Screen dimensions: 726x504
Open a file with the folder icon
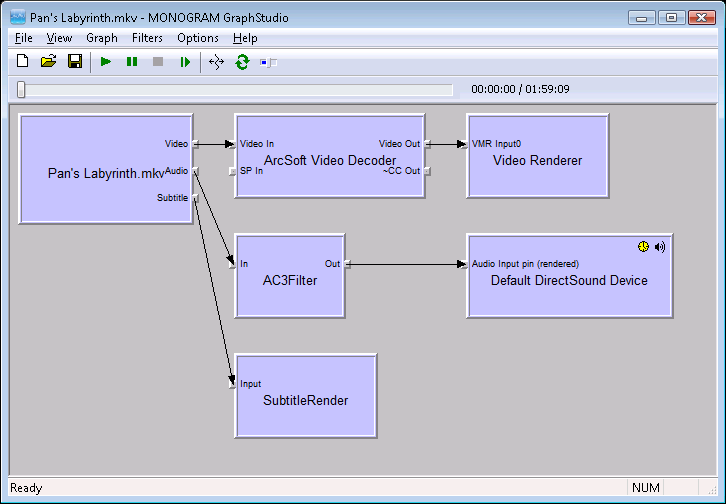coord(48,62)
